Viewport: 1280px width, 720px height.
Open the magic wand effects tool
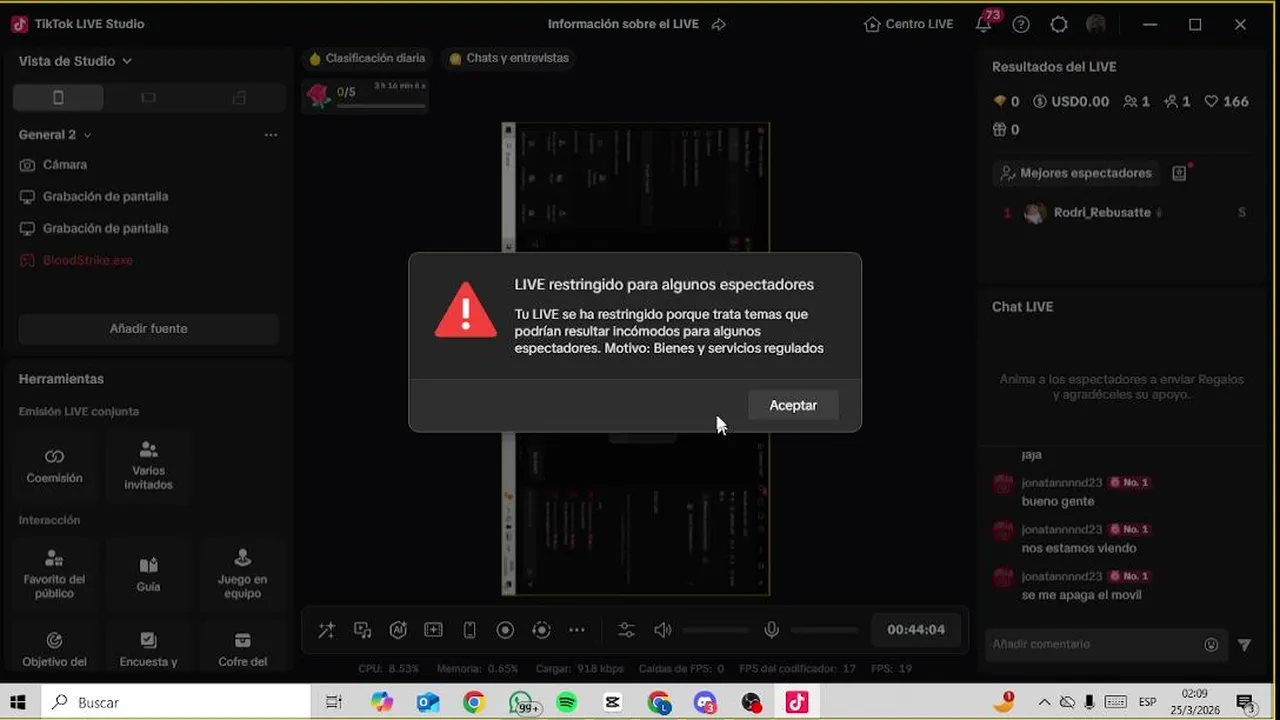(326, 630)
